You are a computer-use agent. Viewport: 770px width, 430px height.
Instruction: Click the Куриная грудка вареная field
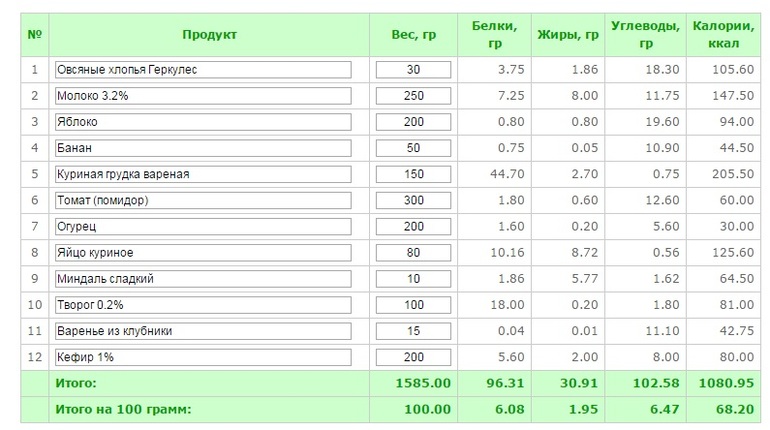(x=205, y=174)
